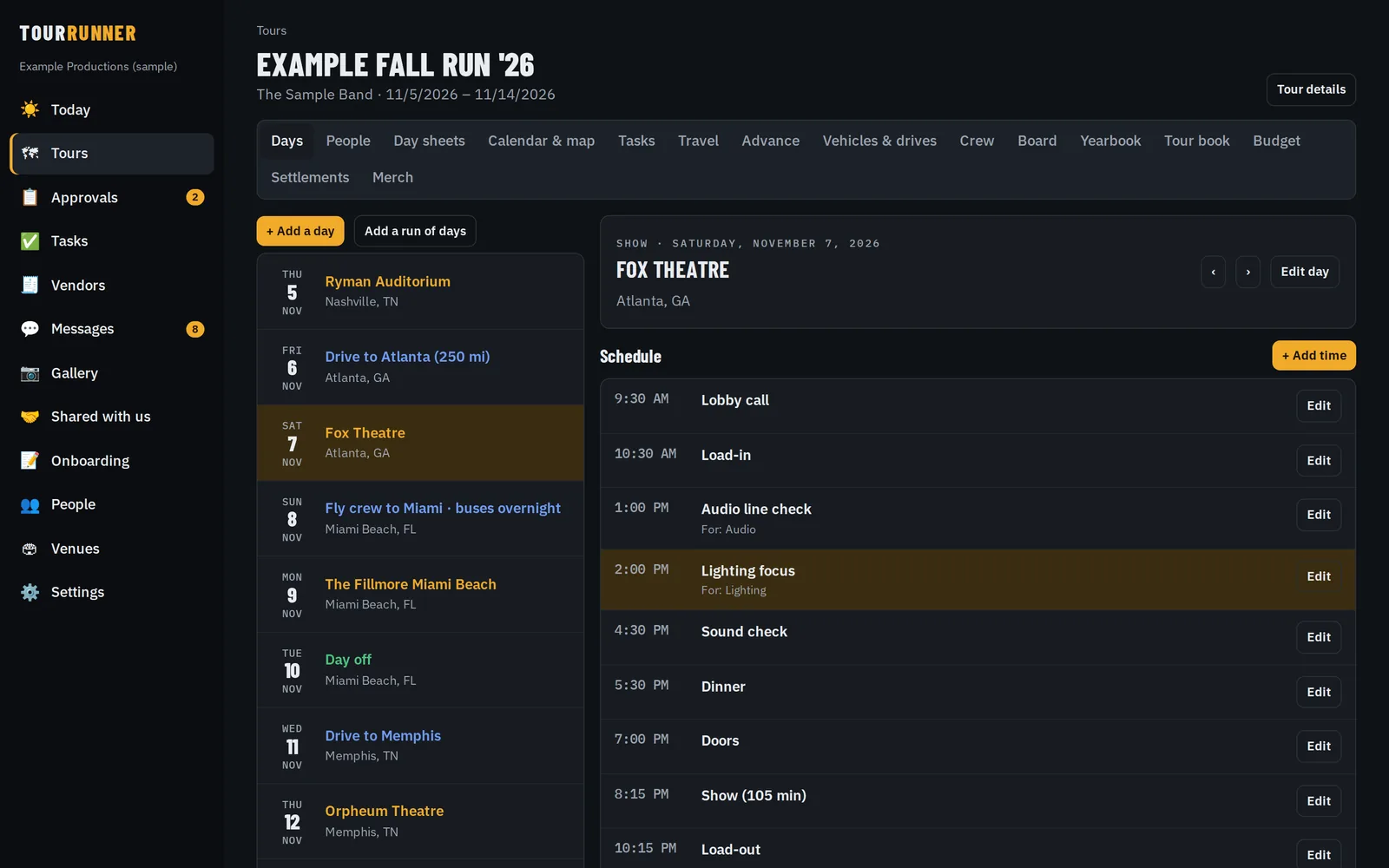The height and width of the screenshot is (868, 1389).
Task: Switch to the Day sheets tab
Action: pos(429,141)
